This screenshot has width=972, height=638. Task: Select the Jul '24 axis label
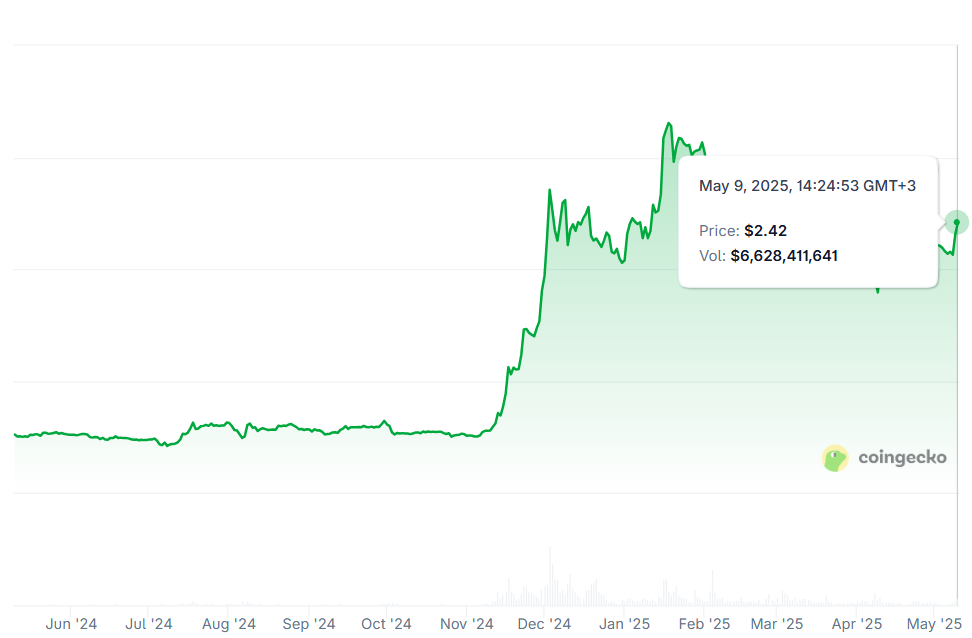pyautogui.click(x=149, y=624)
